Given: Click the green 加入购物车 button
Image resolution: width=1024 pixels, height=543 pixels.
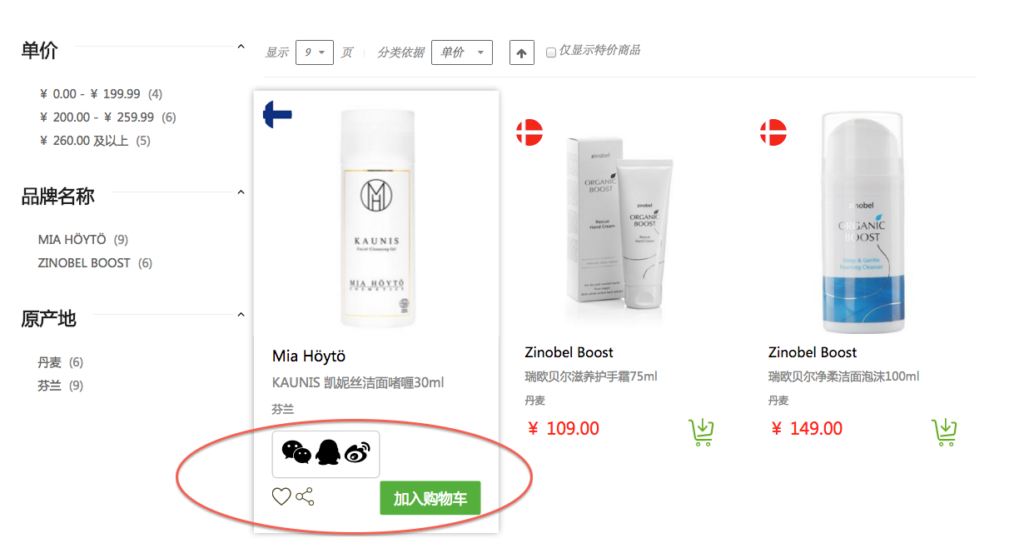Looking at the screenshot, I should 430,498.
